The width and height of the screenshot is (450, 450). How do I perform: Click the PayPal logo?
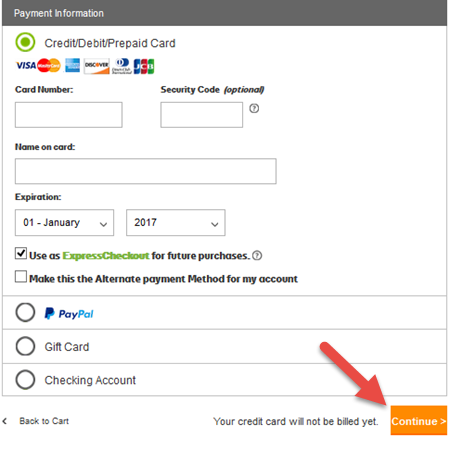click(69, 313)
